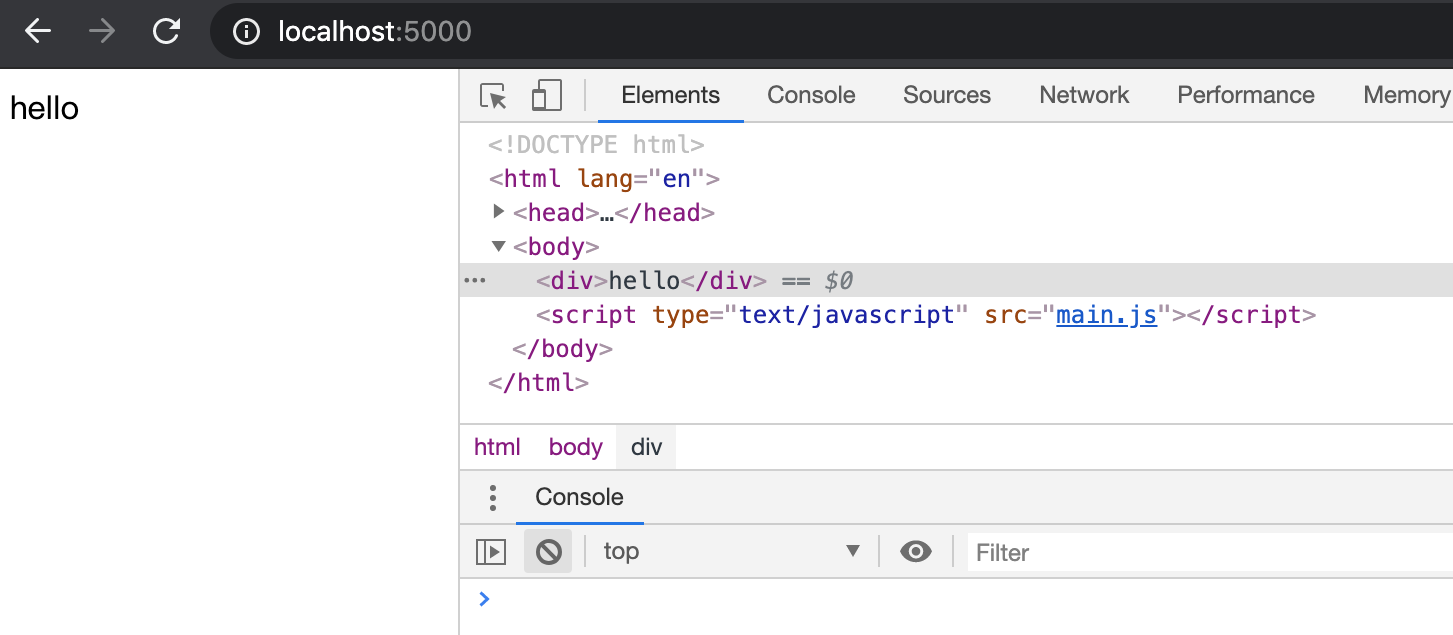Create a live expression with eye icon
This screenshot has width=1453, height=635.
915,552
